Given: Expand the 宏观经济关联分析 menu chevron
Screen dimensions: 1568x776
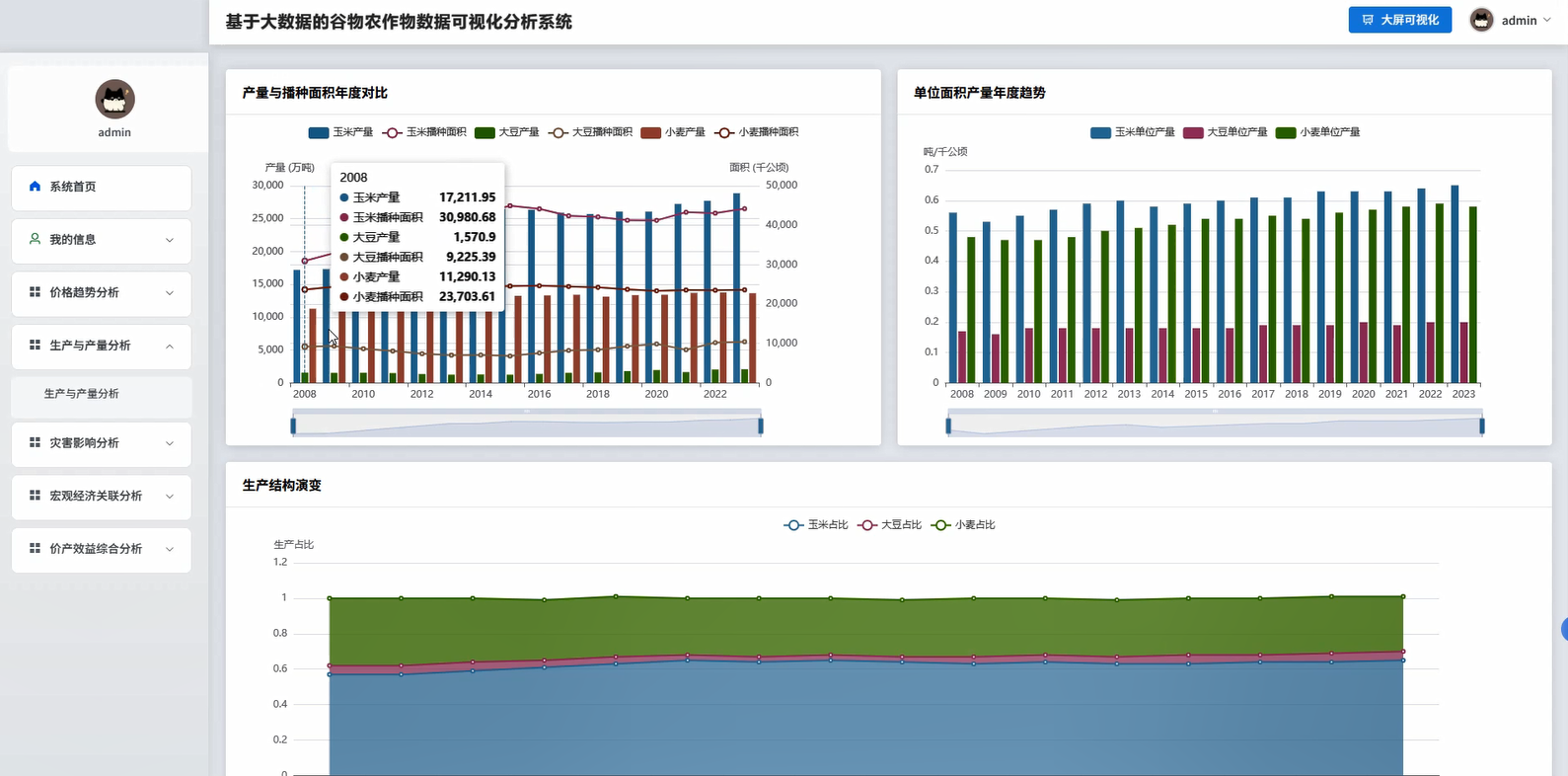Looking at the screenshot, I should [x=170, y=496].
